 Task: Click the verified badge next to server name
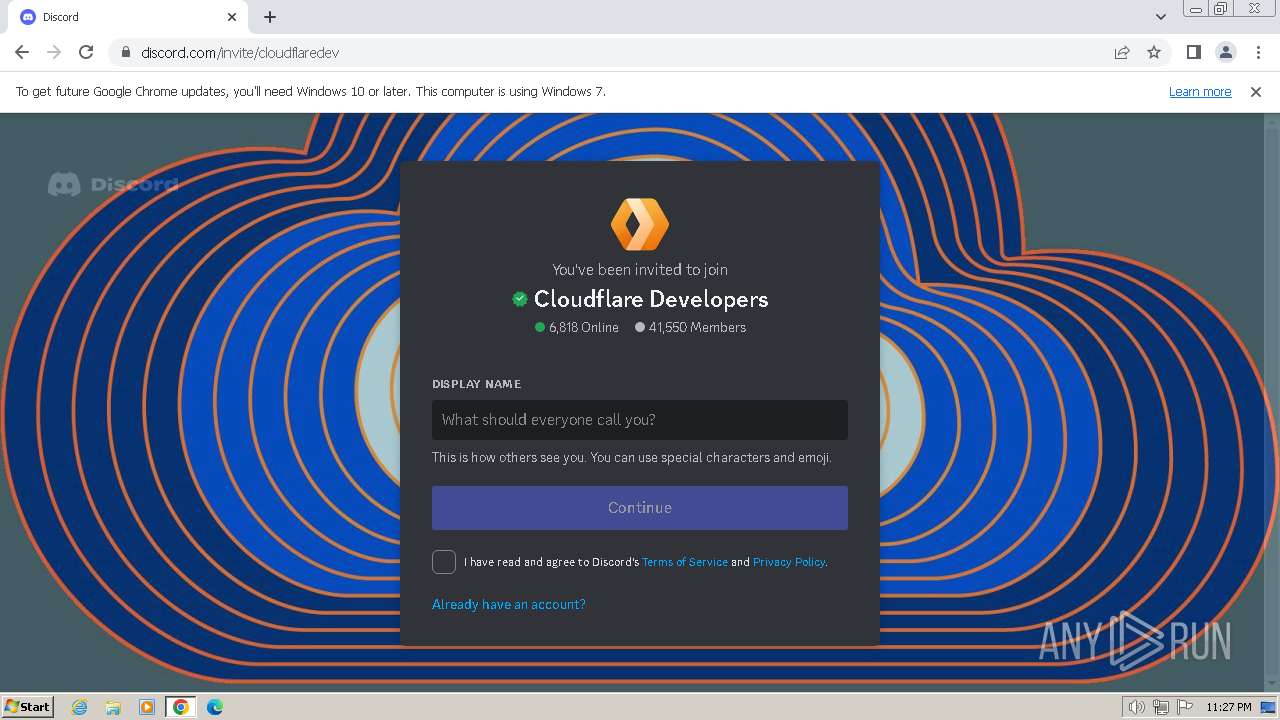click(520, 299)
